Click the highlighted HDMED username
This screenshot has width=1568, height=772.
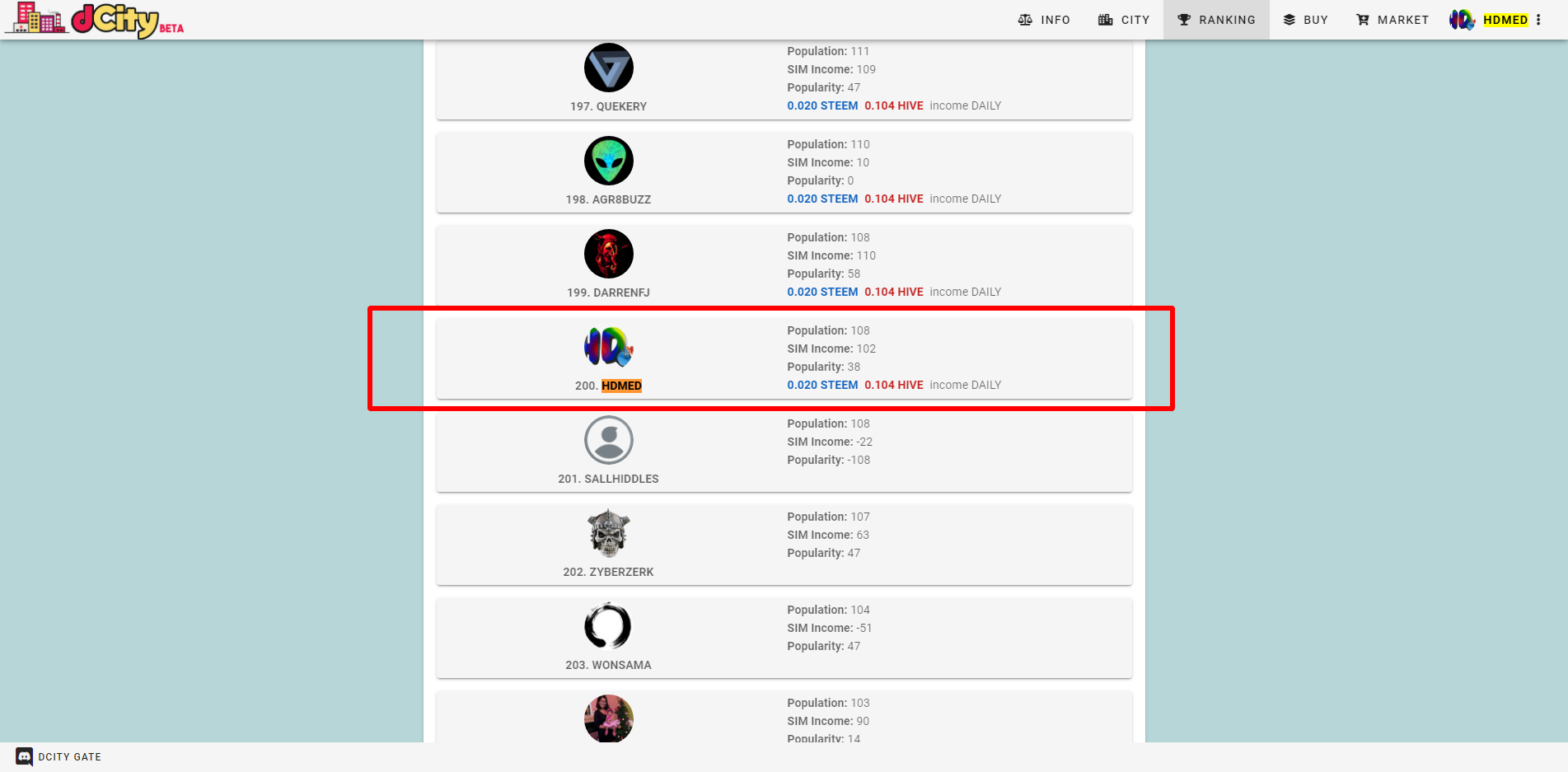[x=622, y=386]
